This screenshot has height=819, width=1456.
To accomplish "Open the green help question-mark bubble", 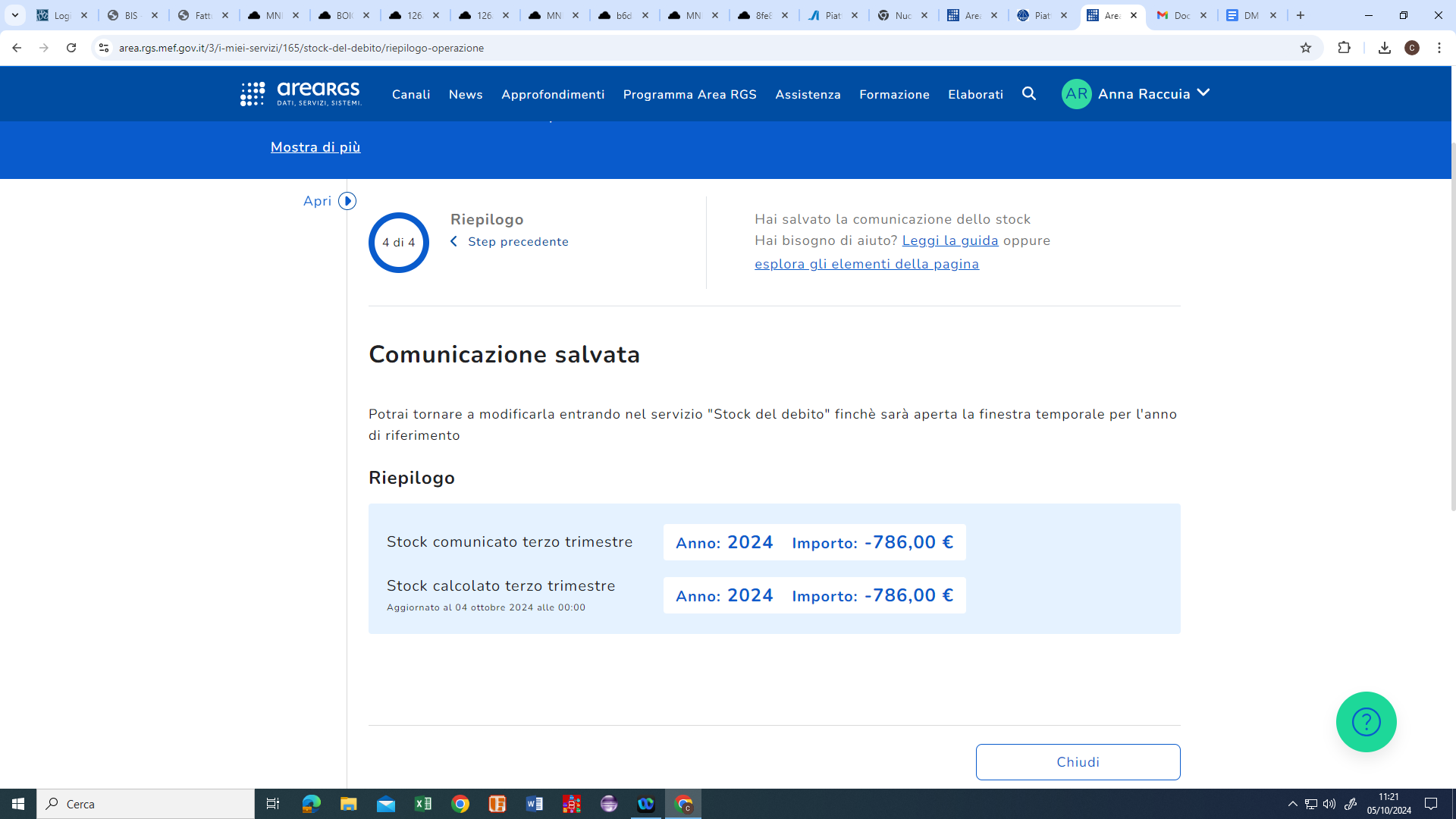I will tap(1366, 722).
